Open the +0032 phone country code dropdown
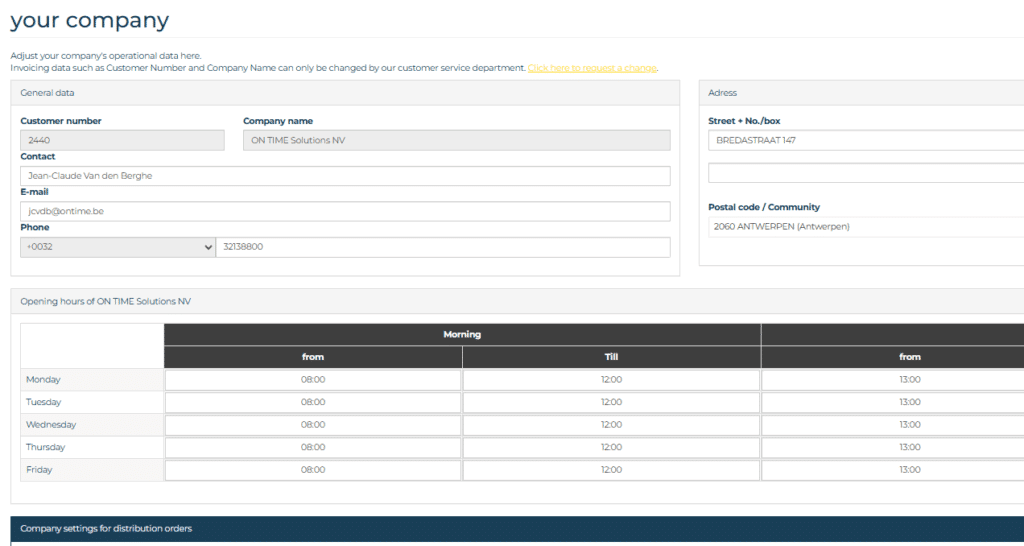 click(x=117, y=247)
